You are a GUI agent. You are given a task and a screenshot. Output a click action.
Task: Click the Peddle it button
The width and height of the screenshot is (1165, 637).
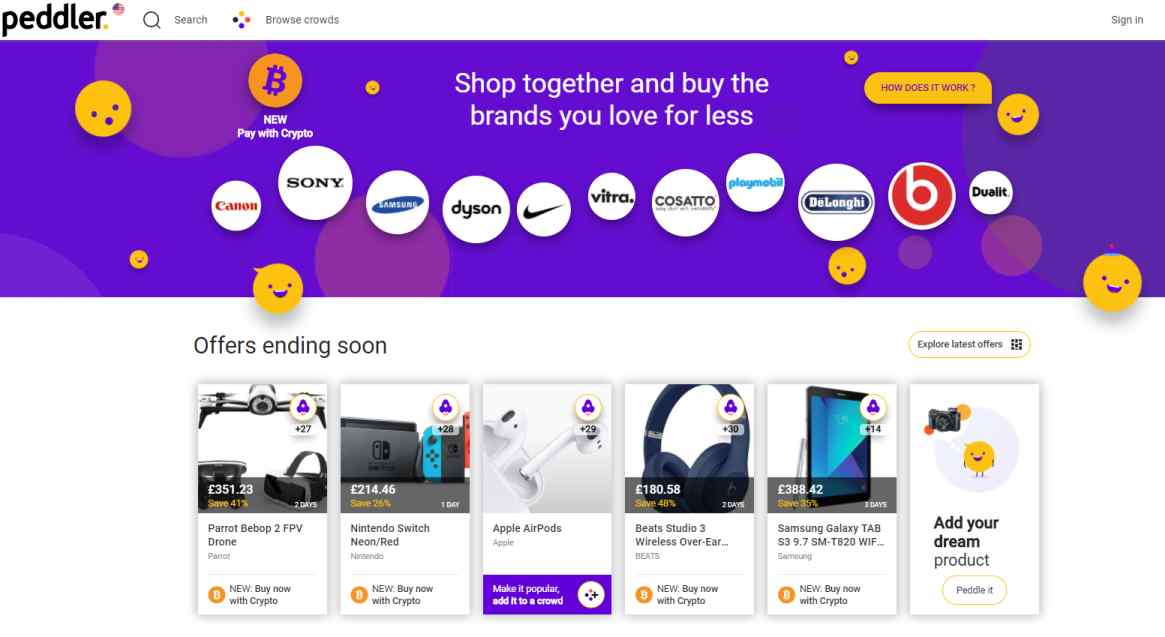[x=974, y=590]
